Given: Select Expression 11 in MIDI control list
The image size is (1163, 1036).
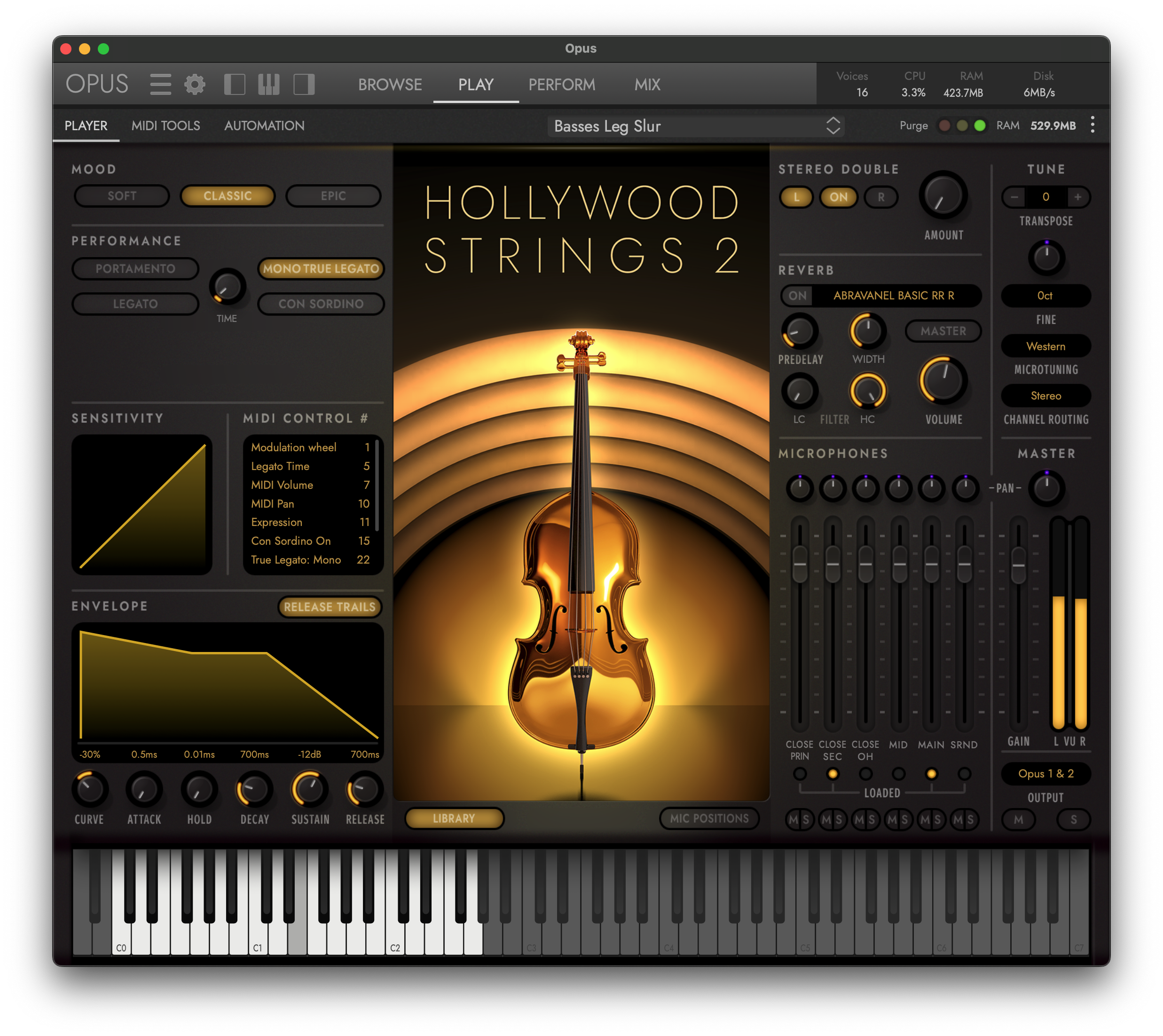Looking at the screenshot, I should point(310,522).
